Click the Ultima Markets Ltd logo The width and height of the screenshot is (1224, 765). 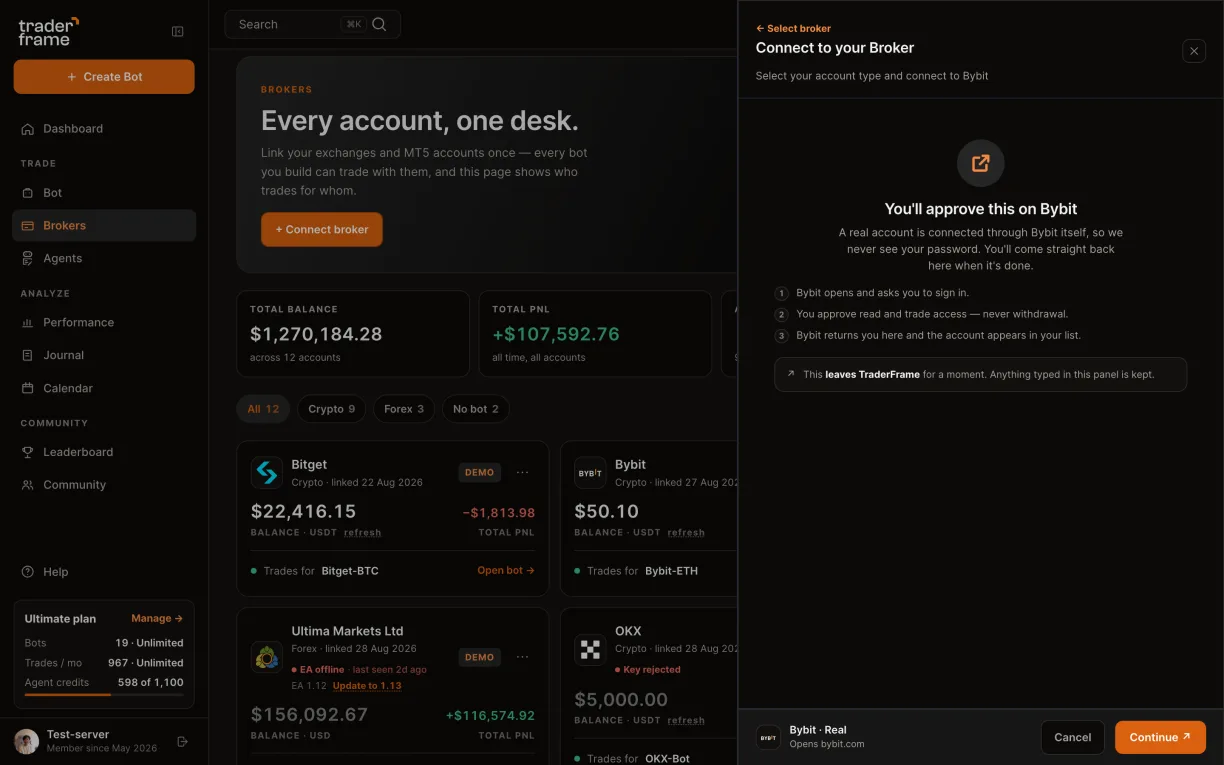point(267,657)
